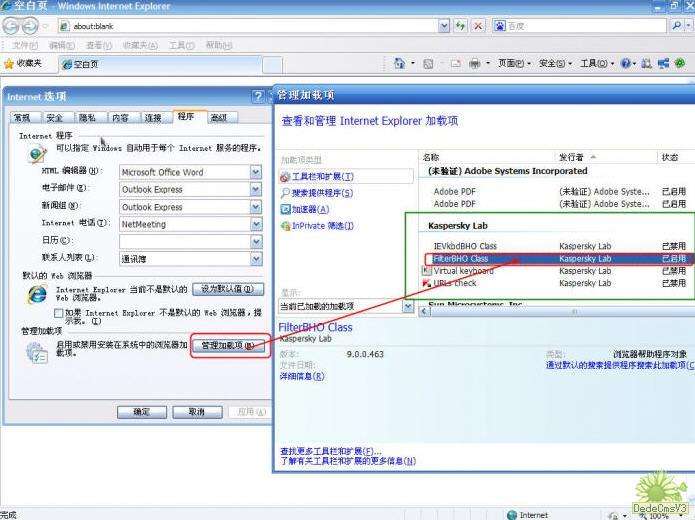695x520 pixels.
Task: Open the 文件(F) menu
Action: pos(24,45)
